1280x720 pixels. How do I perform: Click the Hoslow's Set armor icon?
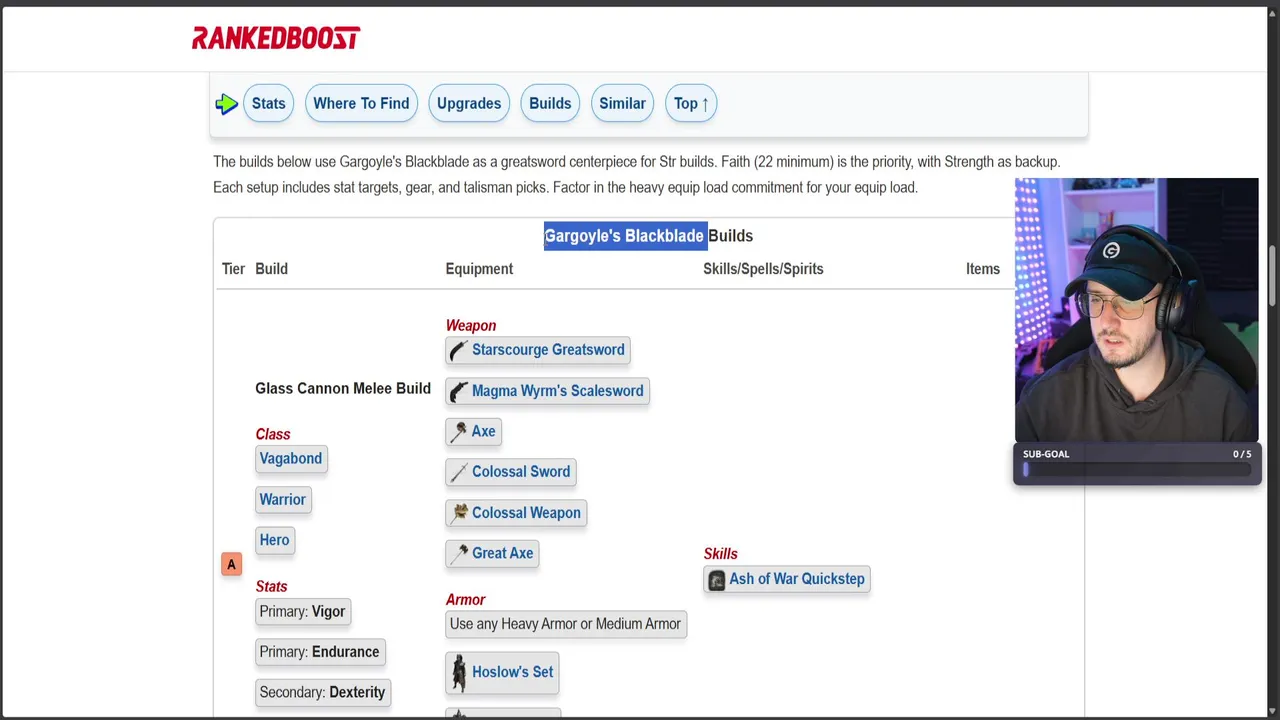tap(459, 673)
